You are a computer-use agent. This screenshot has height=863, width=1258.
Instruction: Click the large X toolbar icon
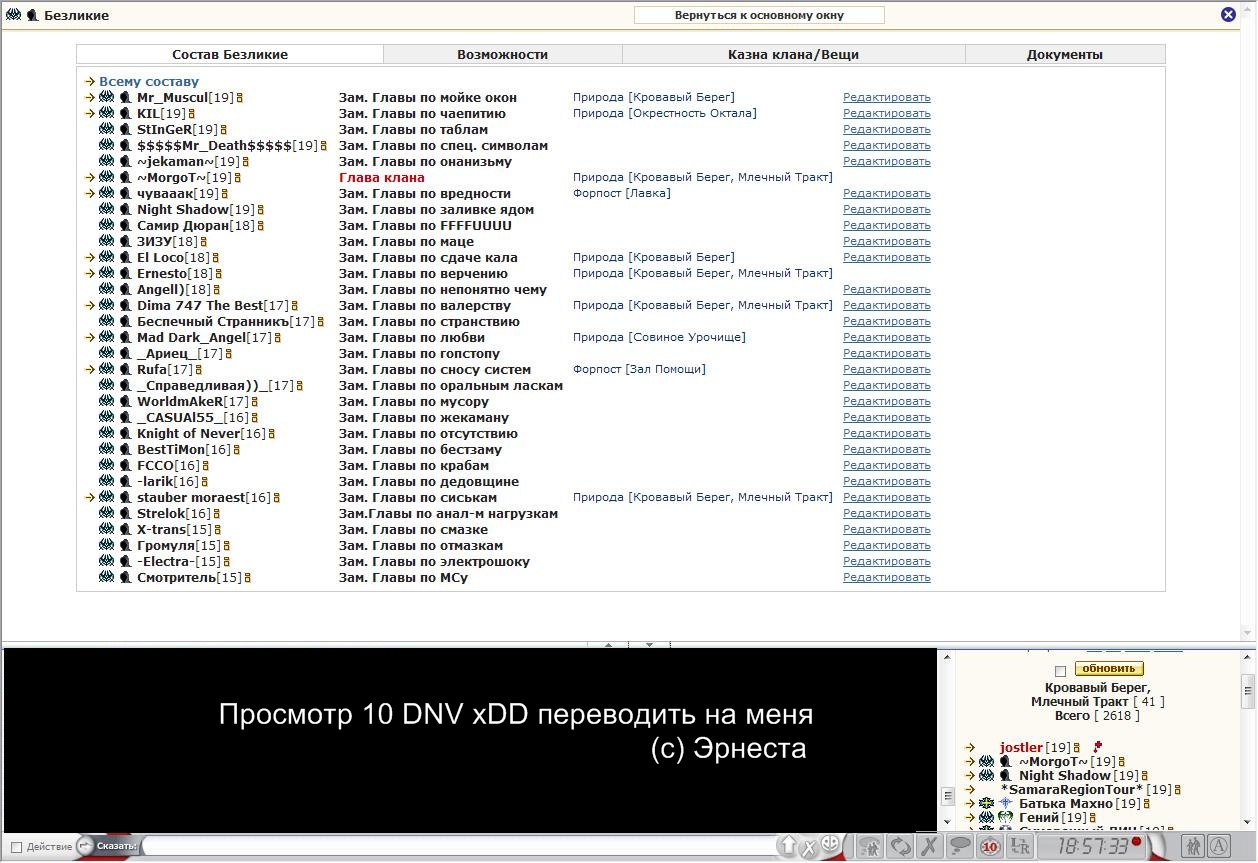point(929,846)
